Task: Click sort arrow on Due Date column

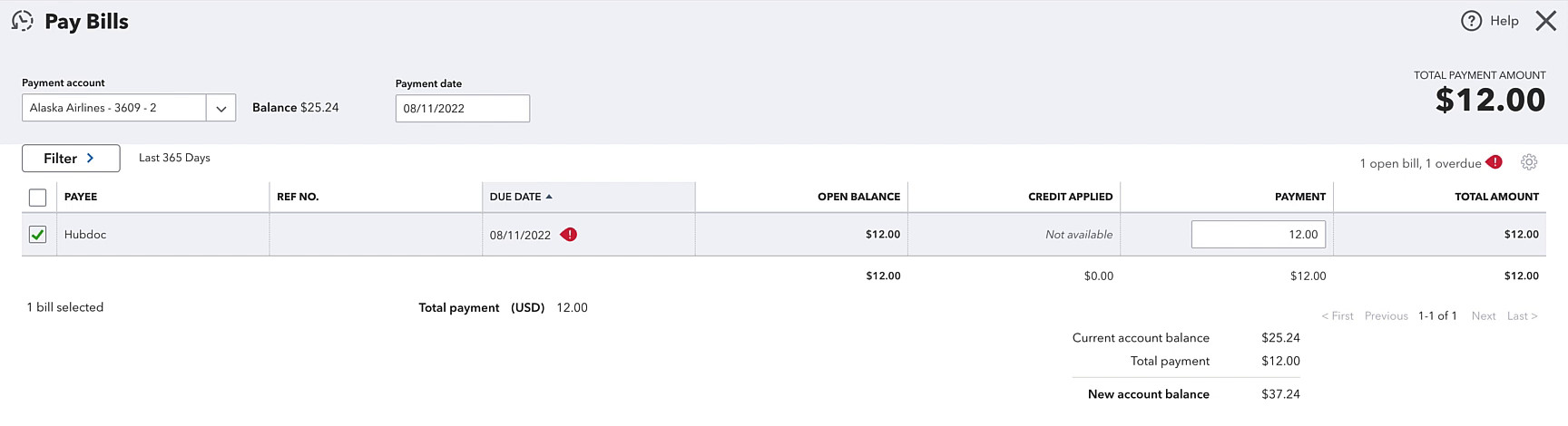Action: point(549,197)
